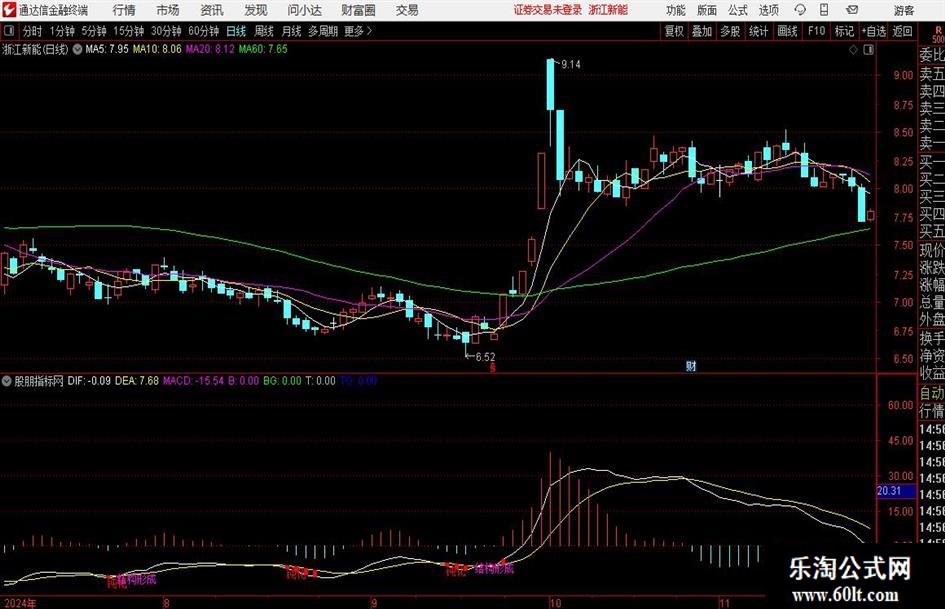The image size is (945, 609).
Task: Open the 版面 menu
Action: click(x=707, y=10)
